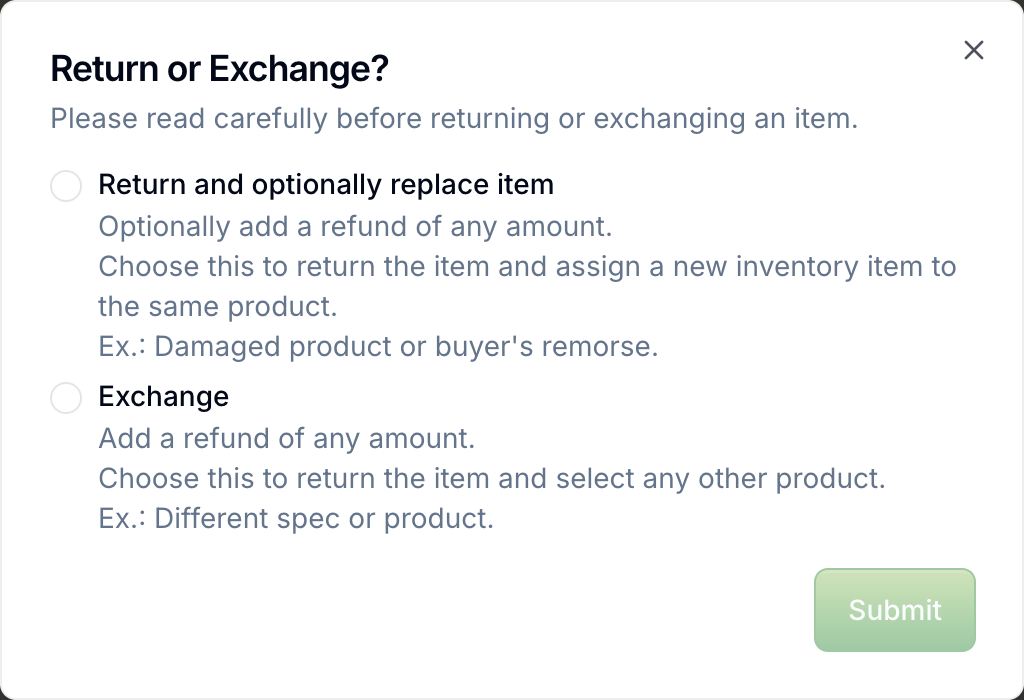Select the Exchange radio button
The width and height of the screenshot is (1024, 700).
[x=66, y=398]
